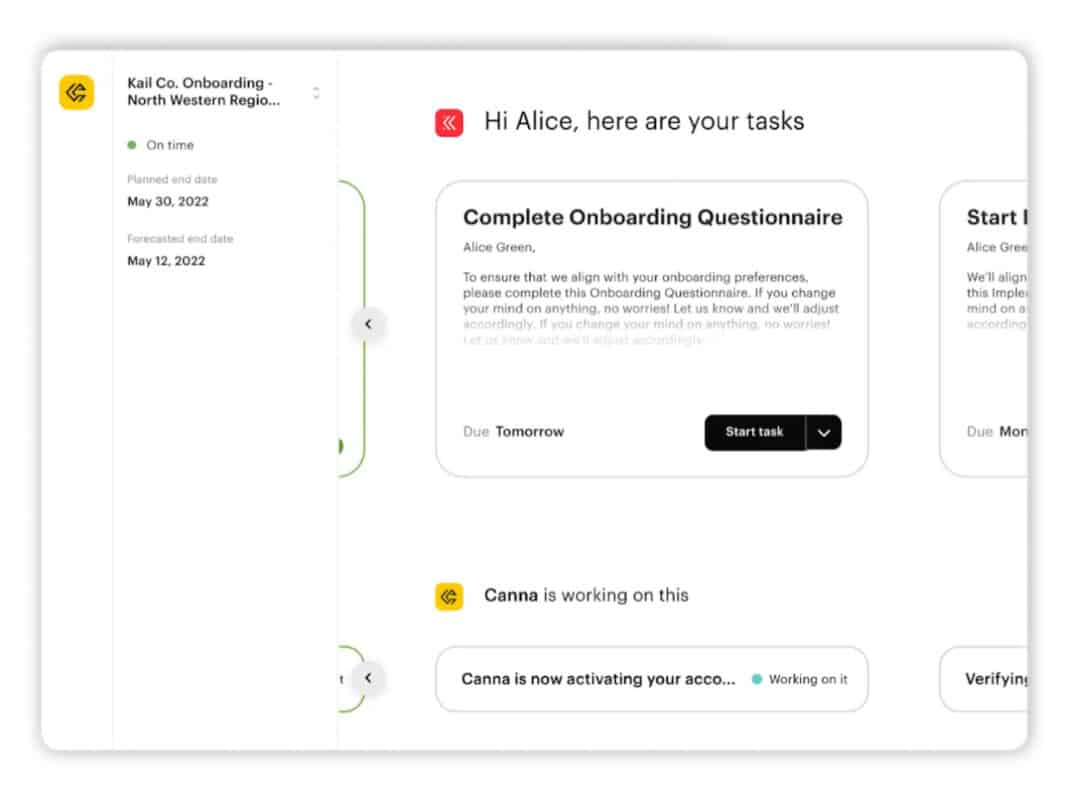
Task: Open the project switcher chevrons beside the title
Action: (x=316, y=91)
